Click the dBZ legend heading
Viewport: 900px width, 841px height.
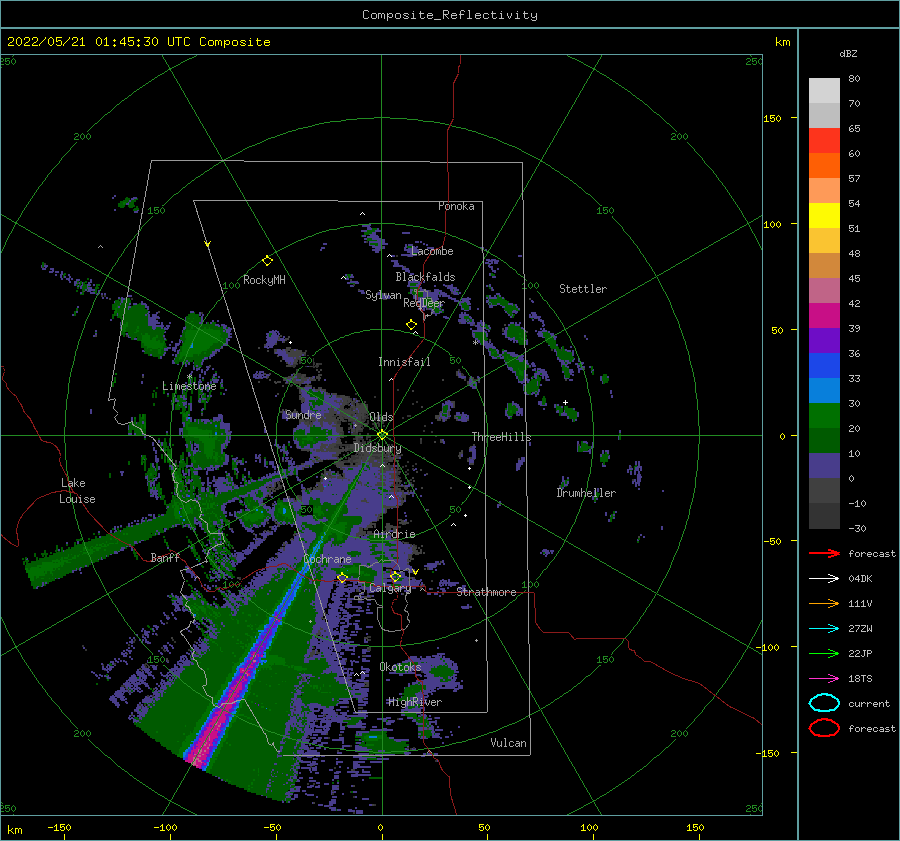click(848, 53)
